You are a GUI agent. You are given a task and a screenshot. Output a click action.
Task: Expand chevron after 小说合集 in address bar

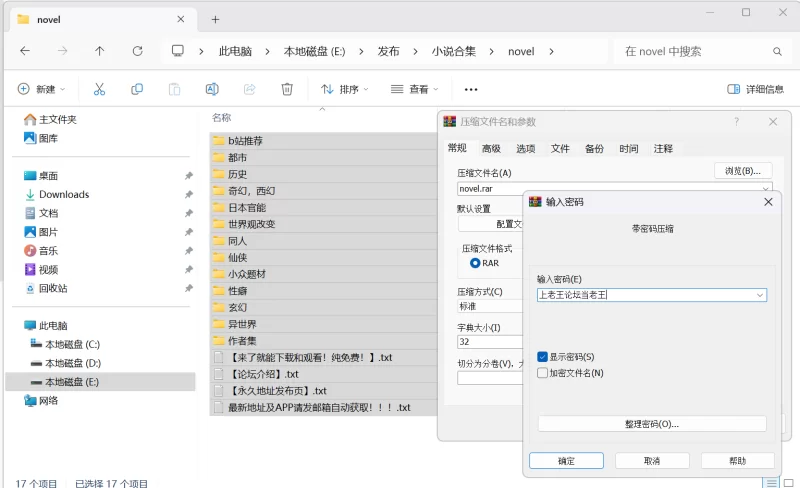click(x=491, y=52)
